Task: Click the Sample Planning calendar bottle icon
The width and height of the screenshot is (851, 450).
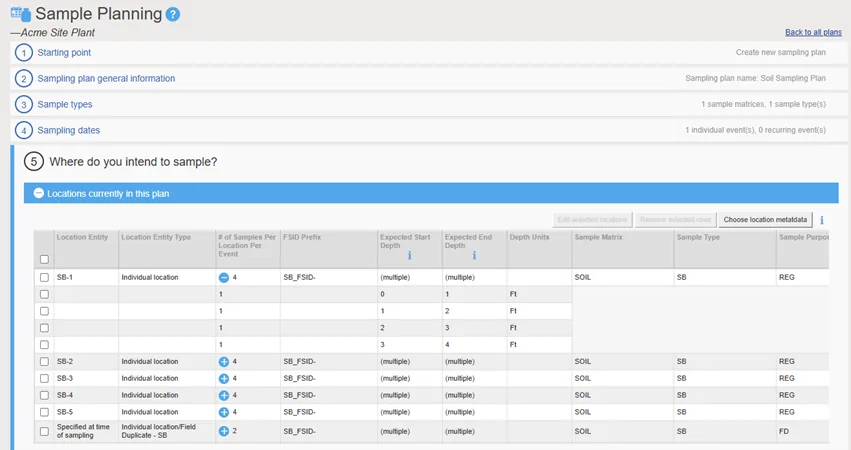Action: pyautogui.click(x=21, y=14)
